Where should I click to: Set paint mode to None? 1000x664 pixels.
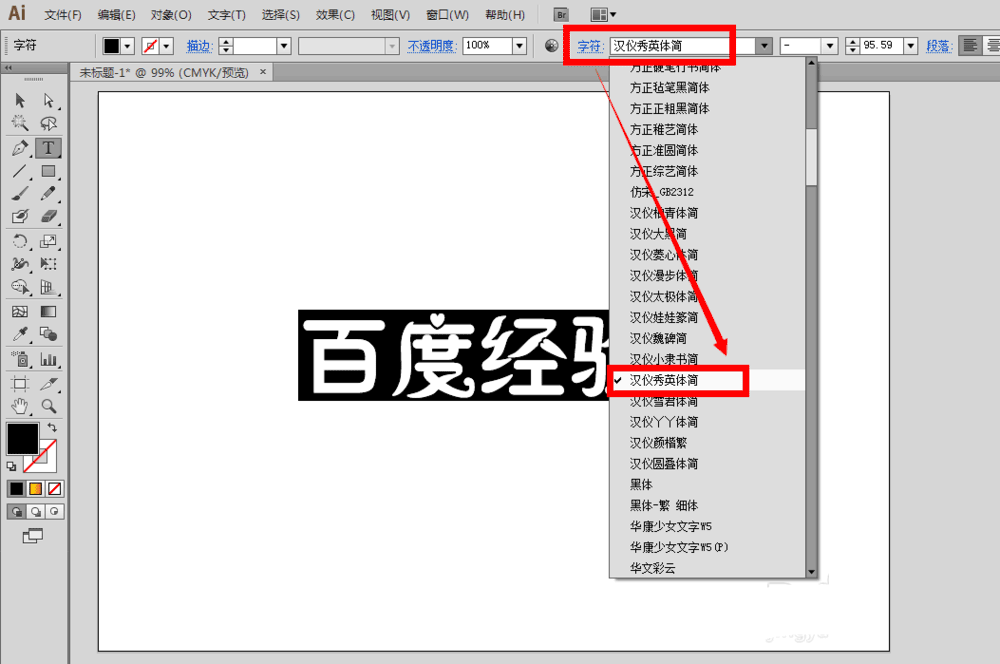pos(55,489)
